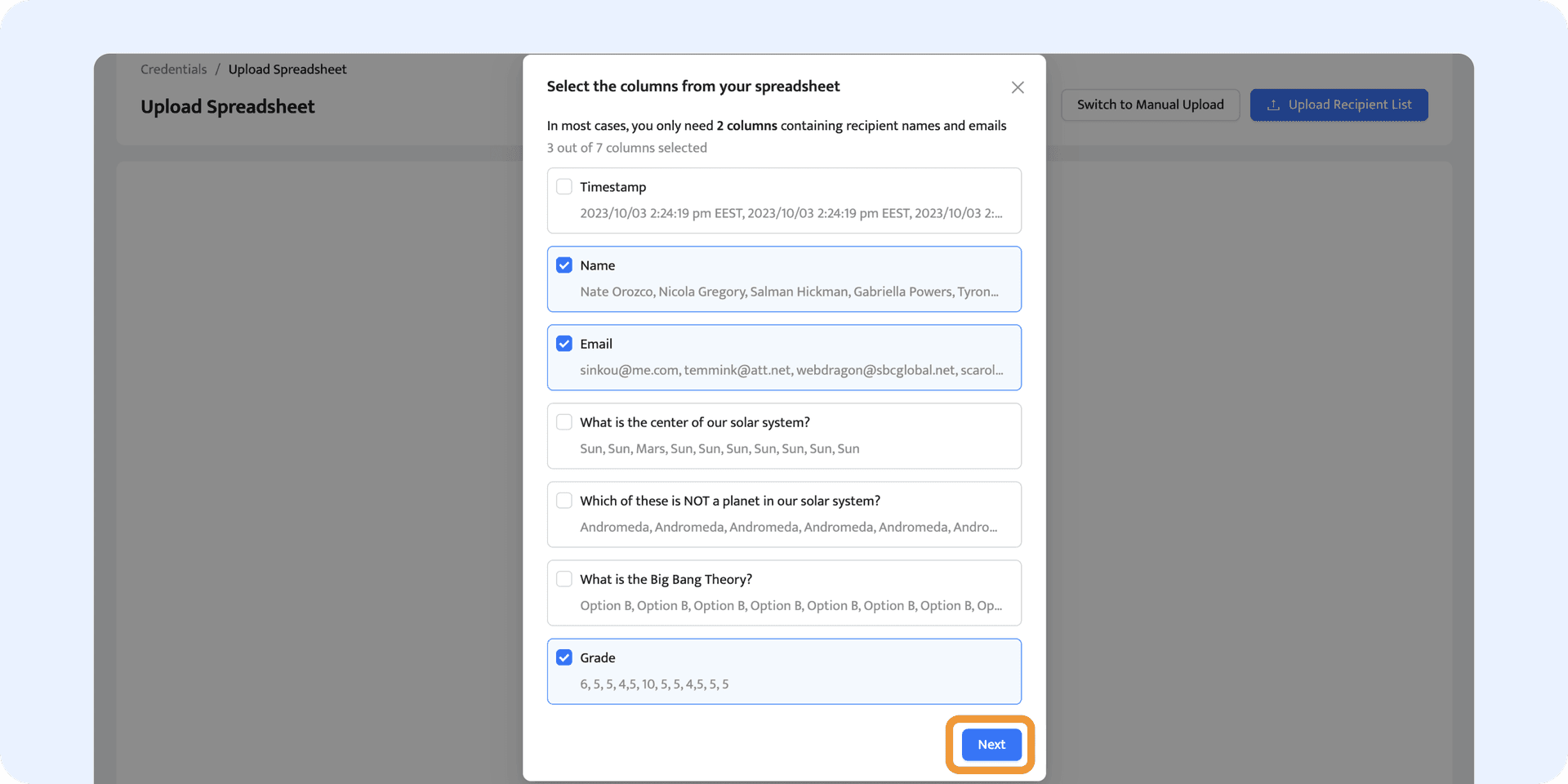This screenshot has width=1568, height=784.
Task: Go to the Credentials breadcrumb
Action: click(173, 69)
